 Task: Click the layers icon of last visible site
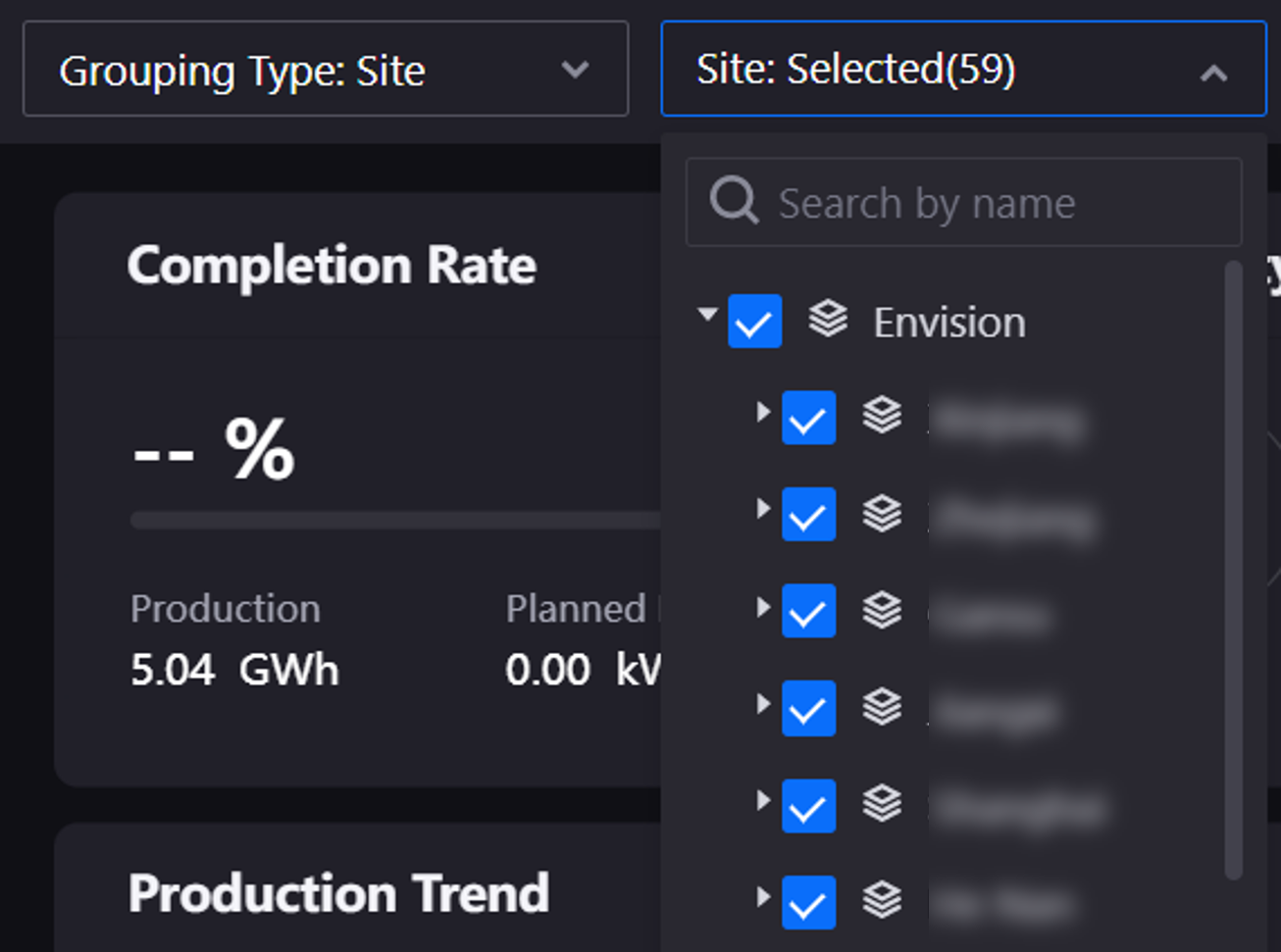click(882, 900)
